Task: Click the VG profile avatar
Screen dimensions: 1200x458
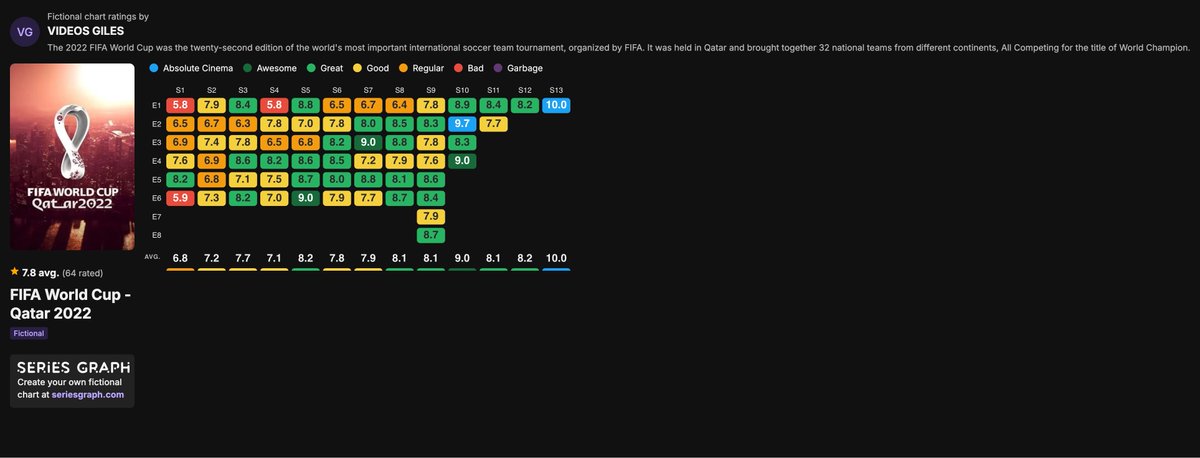Action: tap(23, 33)
